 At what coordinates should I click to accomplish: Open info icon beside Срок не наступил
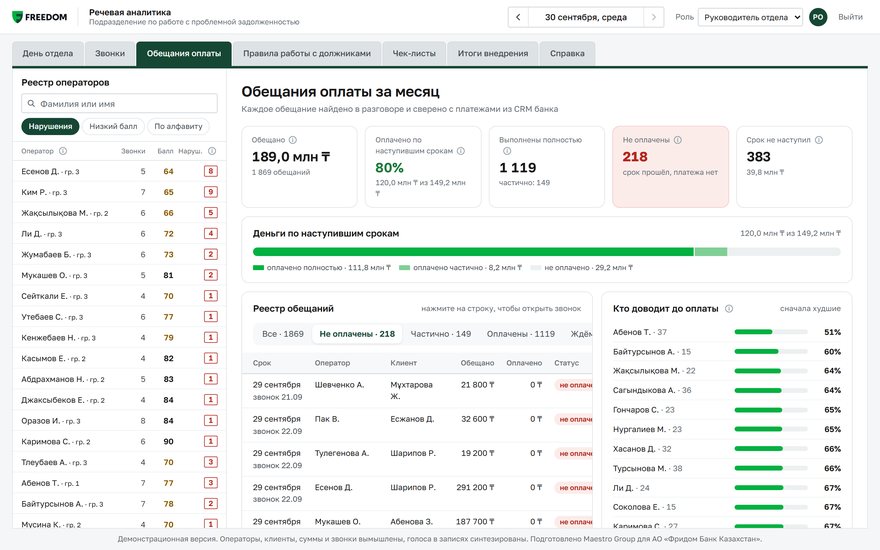coord(819,140)
